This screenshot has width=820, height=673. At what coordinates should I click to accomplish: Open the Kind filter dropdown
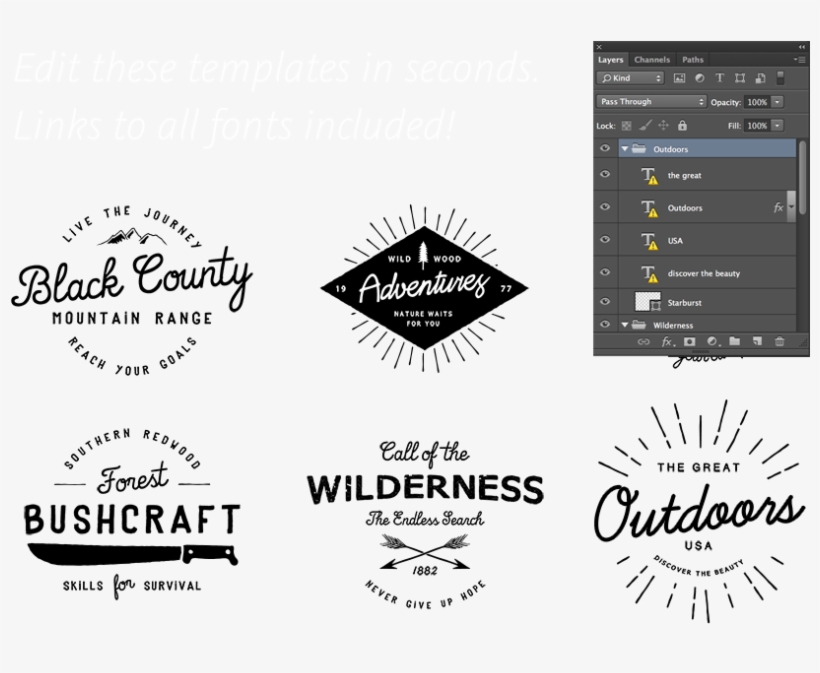pos(630,78)
